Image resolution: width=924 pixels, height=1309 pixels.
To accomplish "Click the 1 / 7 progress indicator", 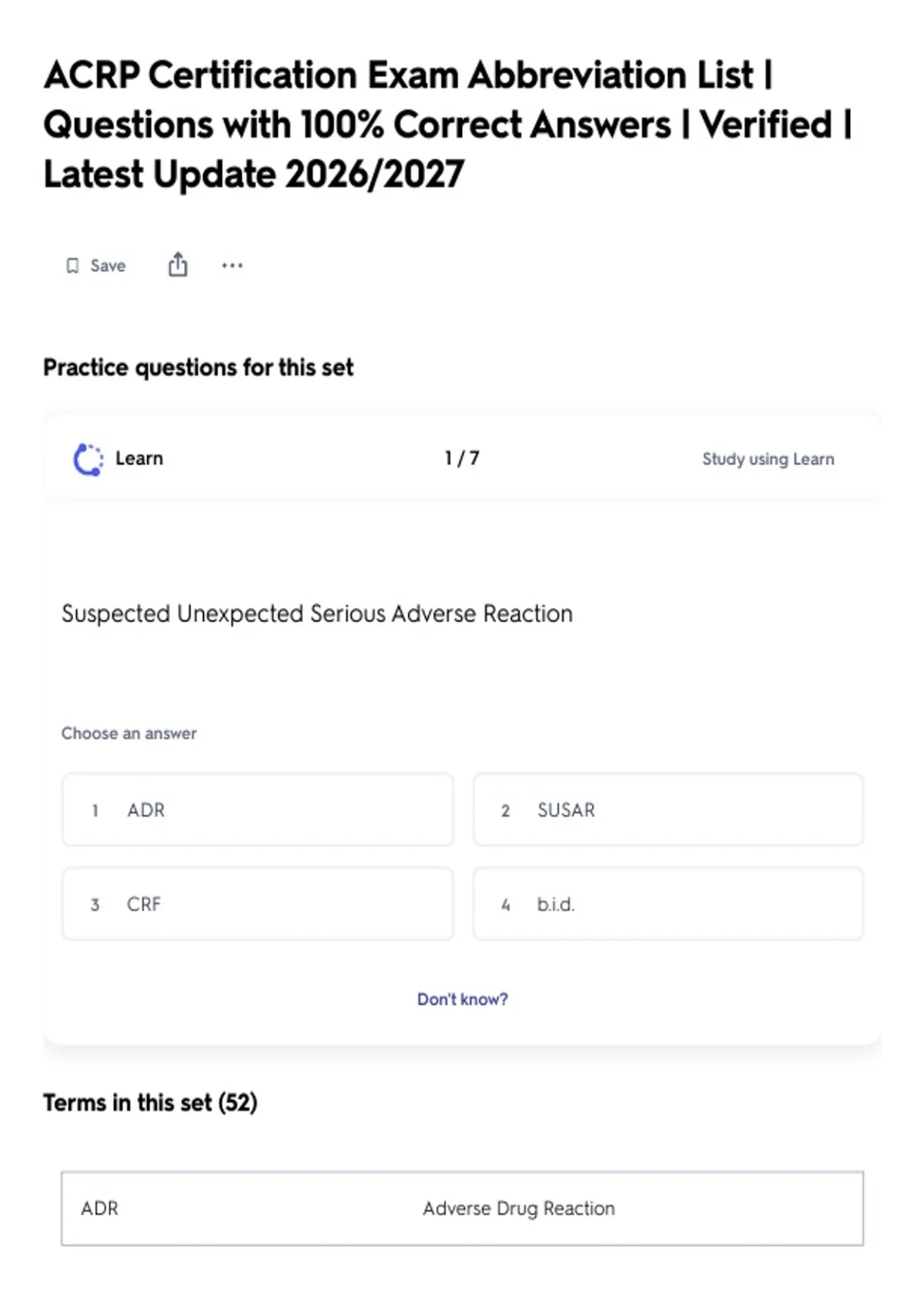I will pos(462,458).
